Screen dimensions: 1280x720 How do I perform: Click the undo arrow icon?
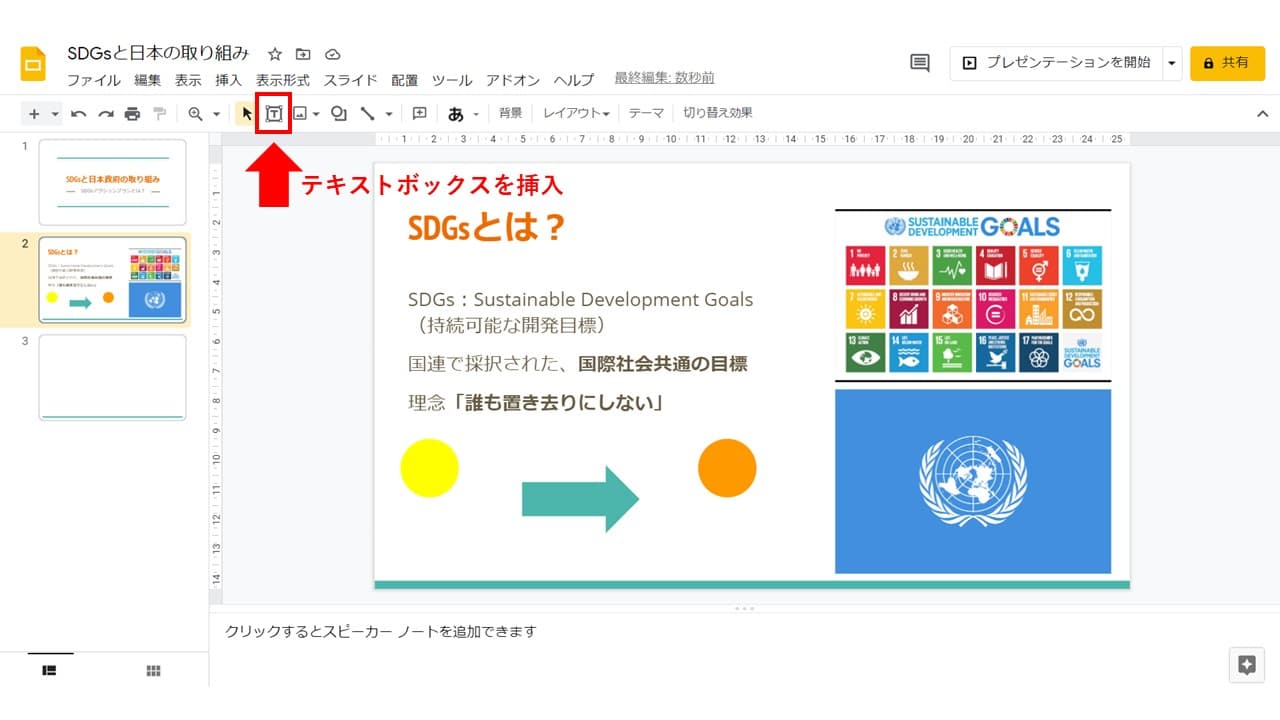tap(79, 114)
